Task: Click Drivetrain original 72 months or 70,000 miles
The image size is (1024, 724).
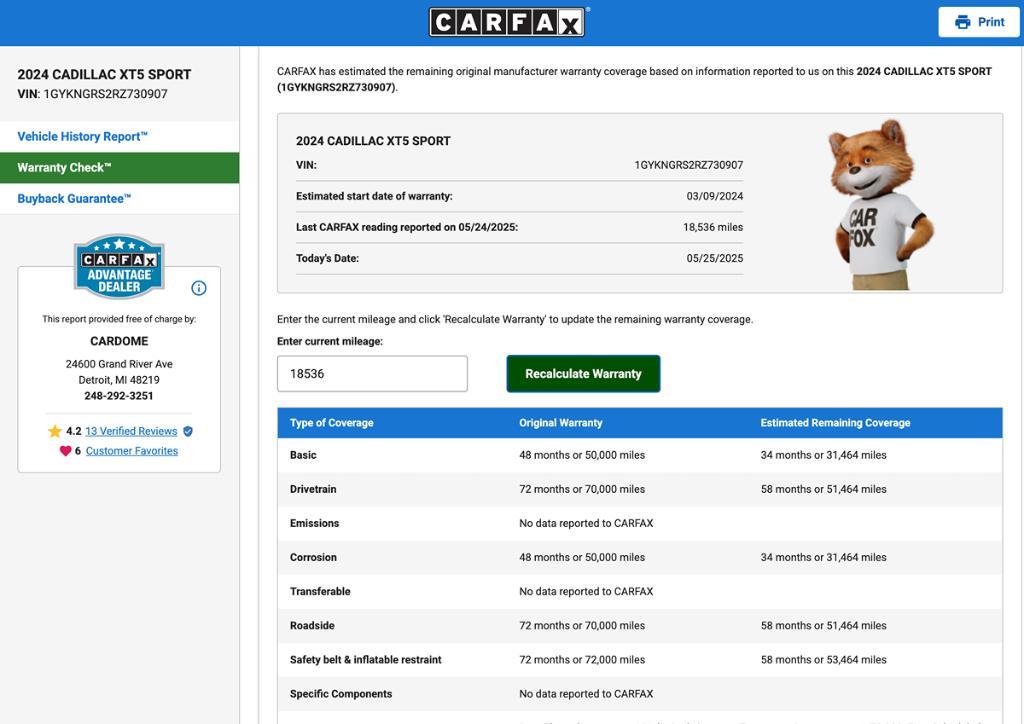Action: (582, 489)
